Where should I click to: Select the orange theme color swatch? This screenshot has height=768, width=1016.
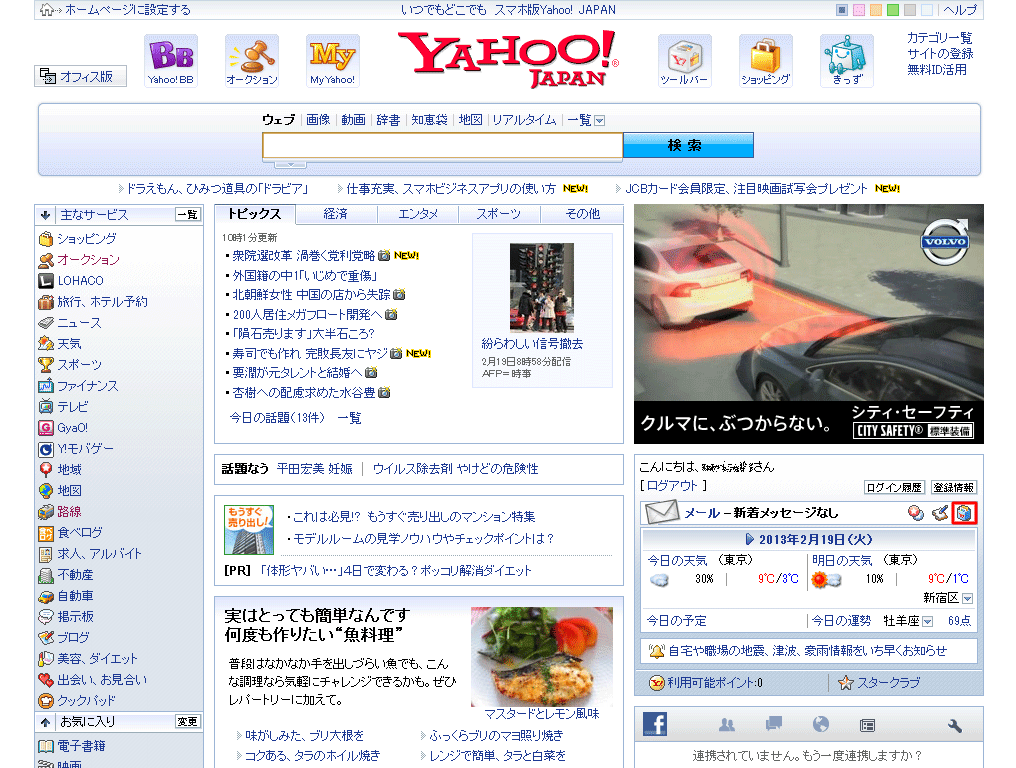[x=876, y=10]
